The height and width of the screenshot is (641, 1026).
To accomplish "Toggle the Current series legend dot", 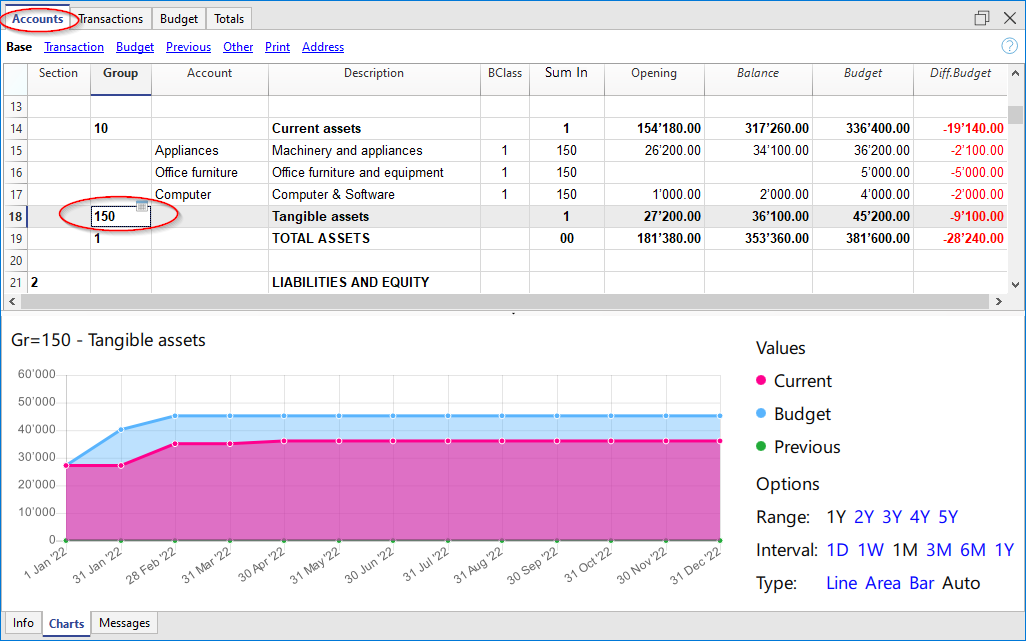I will tap(761, 381).
